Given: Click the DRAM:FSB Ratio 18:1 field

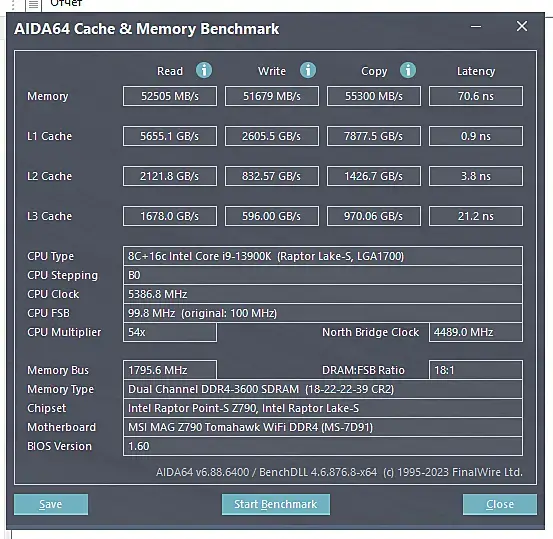Looking at the screenshot, I should click(x=476, y=370).
